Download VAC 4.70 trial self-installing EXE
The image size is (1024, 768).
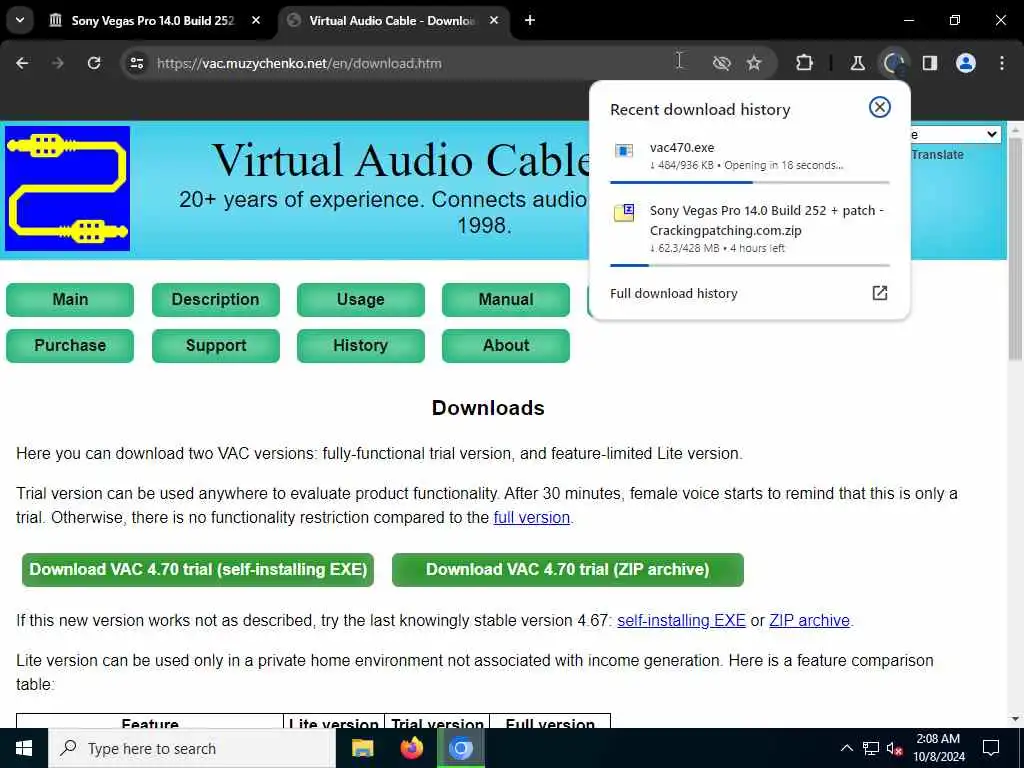tap(198, 569)
